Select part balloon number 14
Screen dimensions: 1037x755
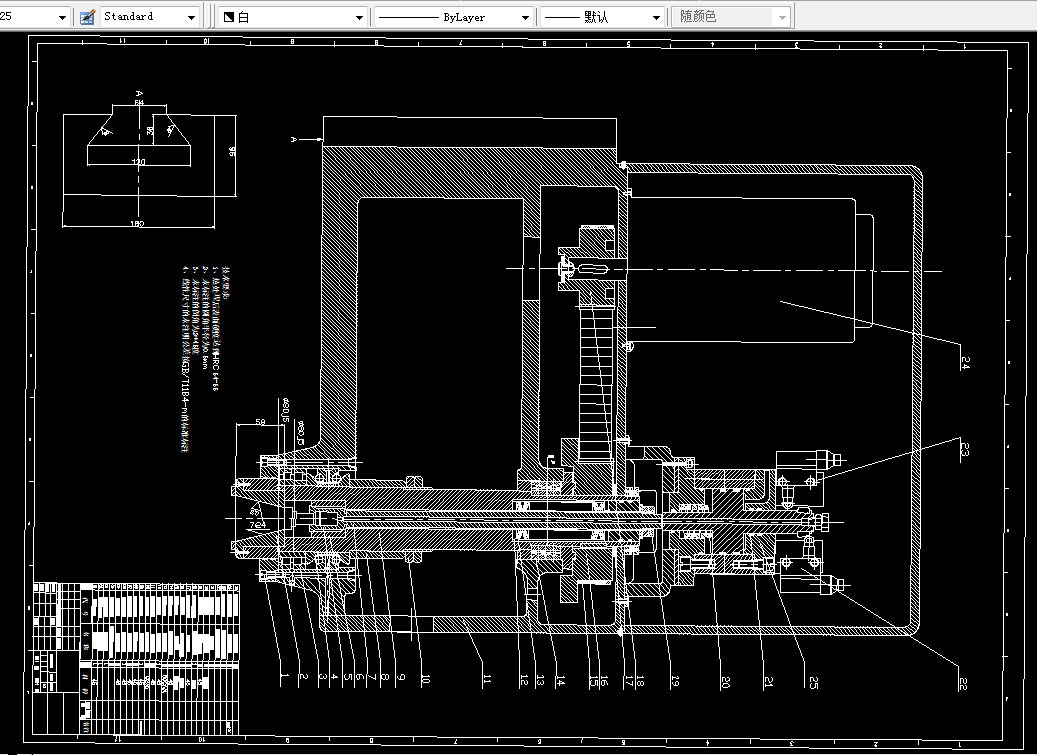(560, 680)
